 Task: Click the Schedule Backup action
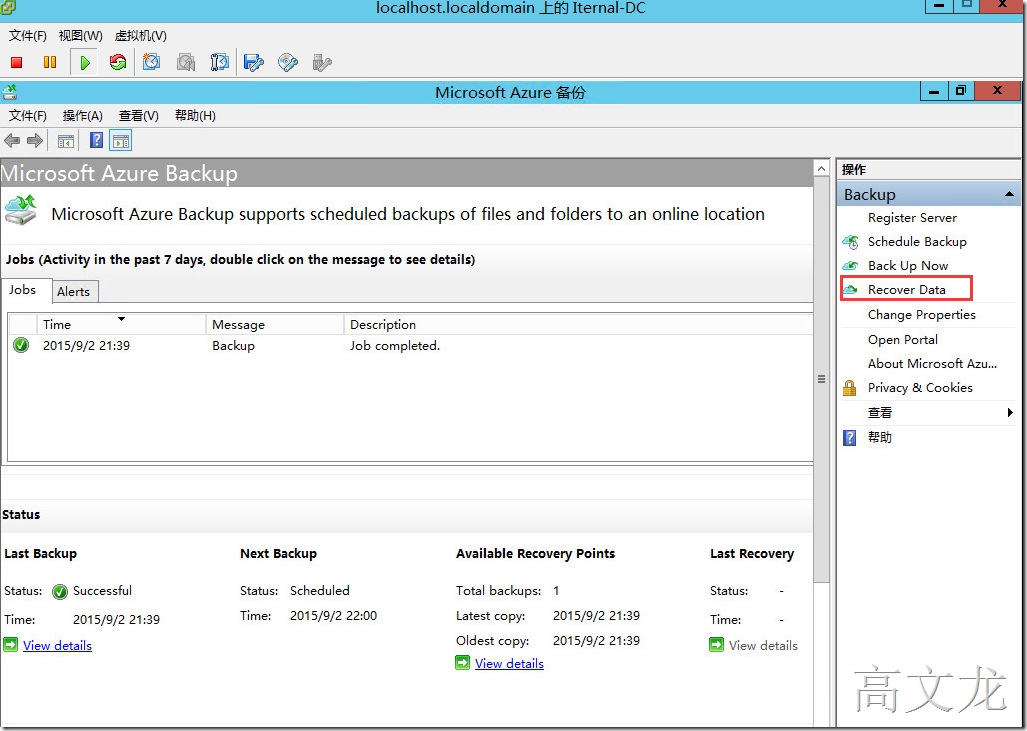[x=917, y=242]
